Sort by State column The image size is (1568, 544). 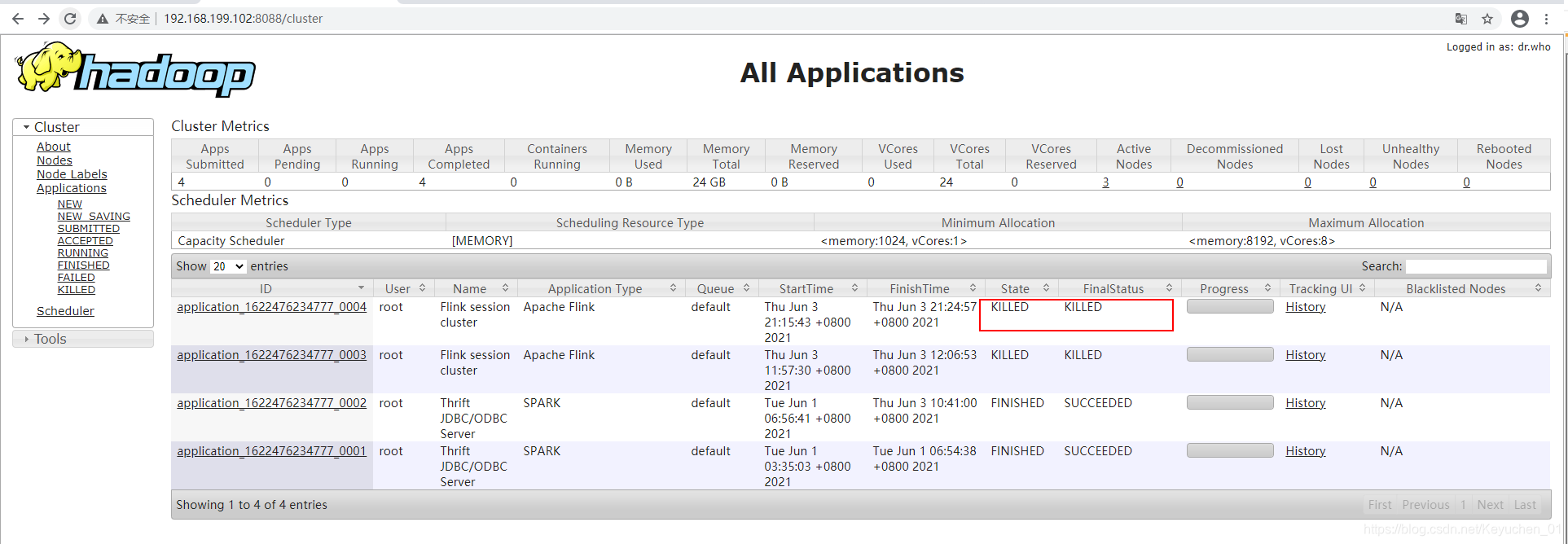(x=1021, y=288)
